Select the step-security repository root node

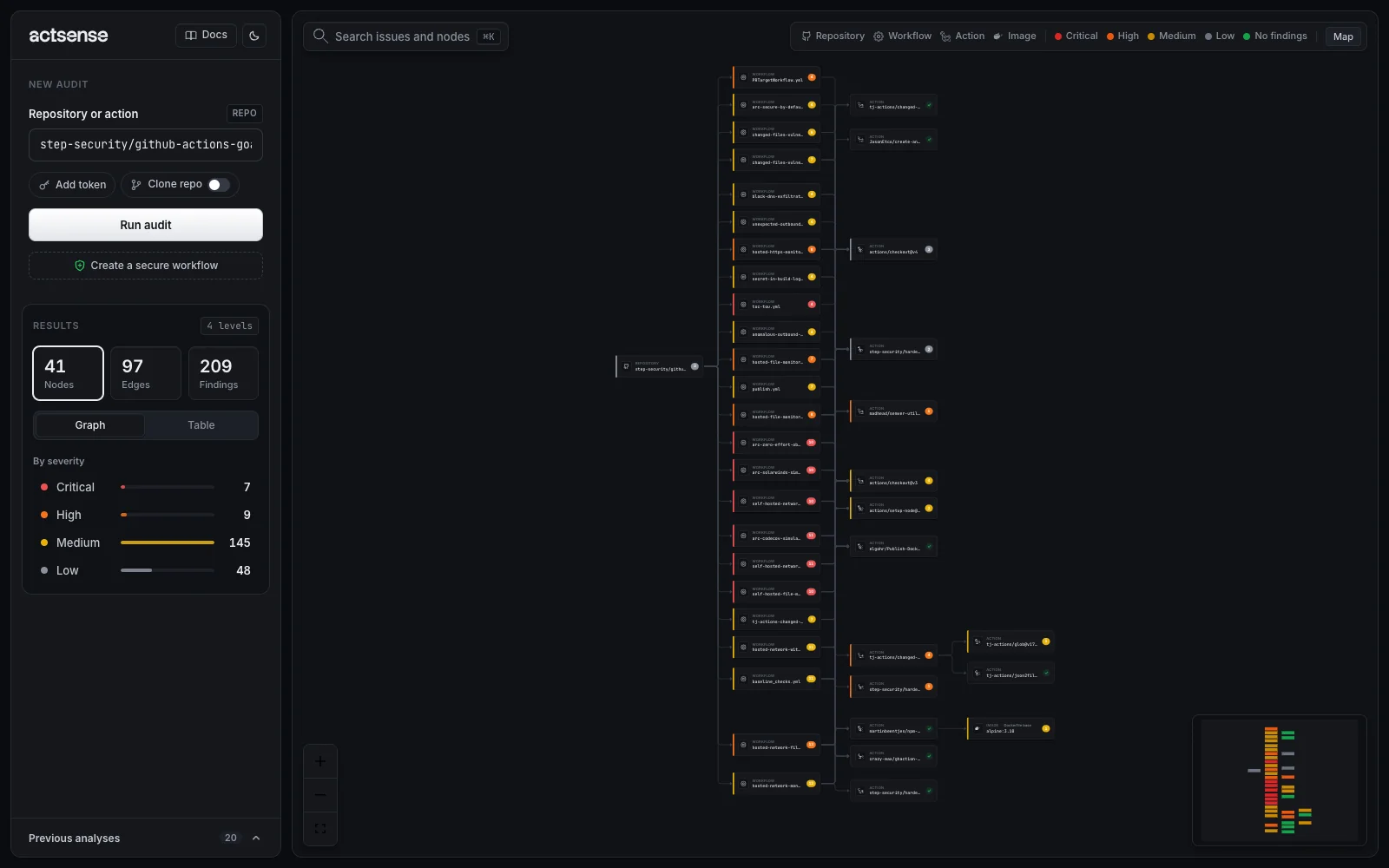point(659,367)
